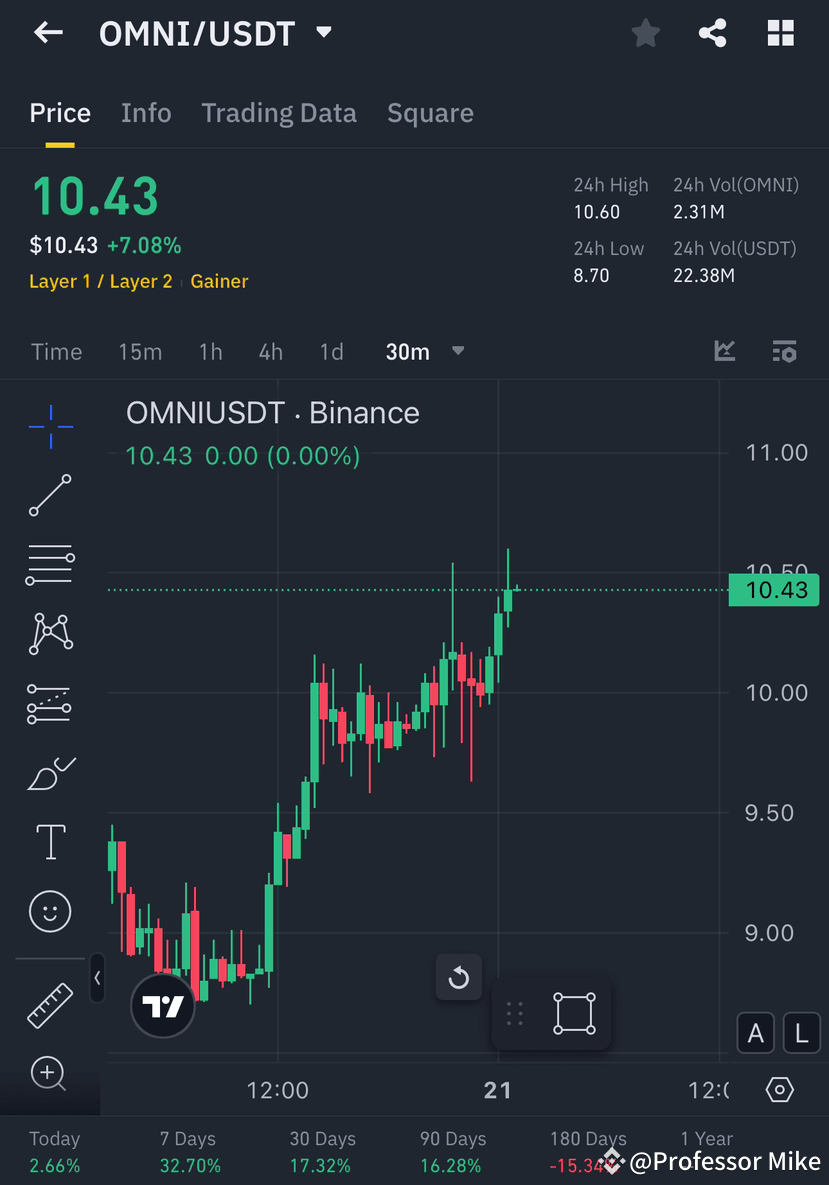Select the brush drawing tool
829x1185 pixels.
[50, 773]
